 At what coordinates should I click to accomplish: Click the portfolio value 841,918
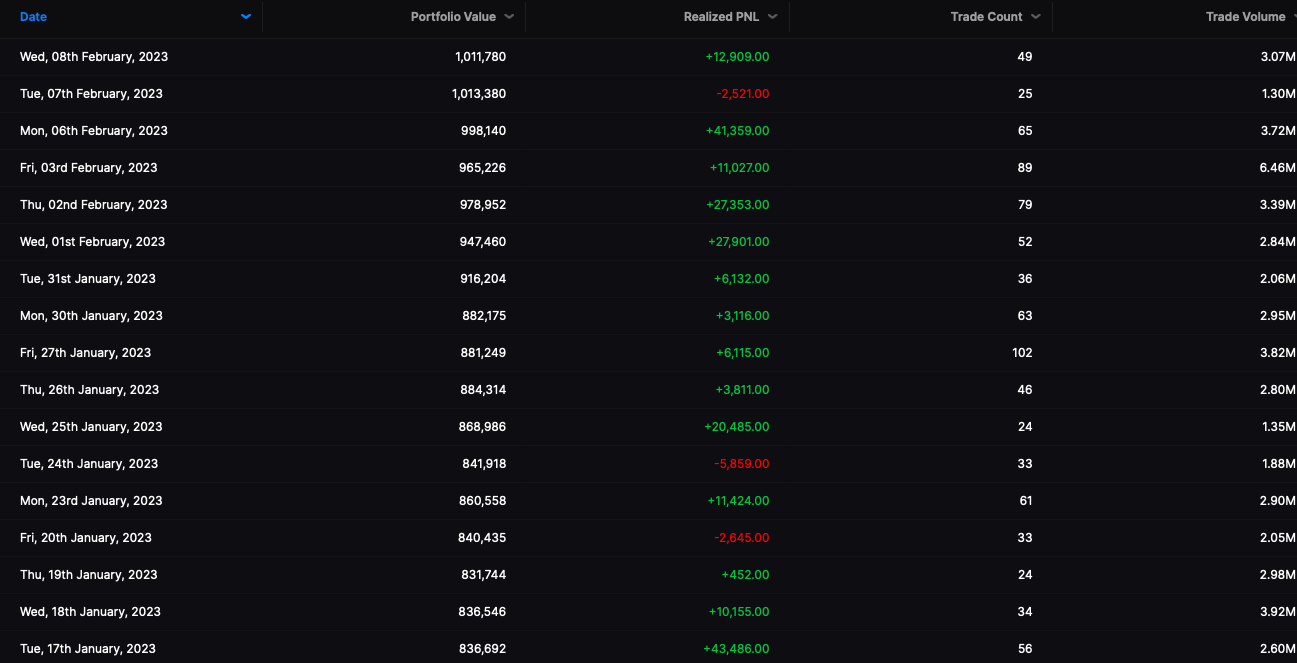[483, 464]
